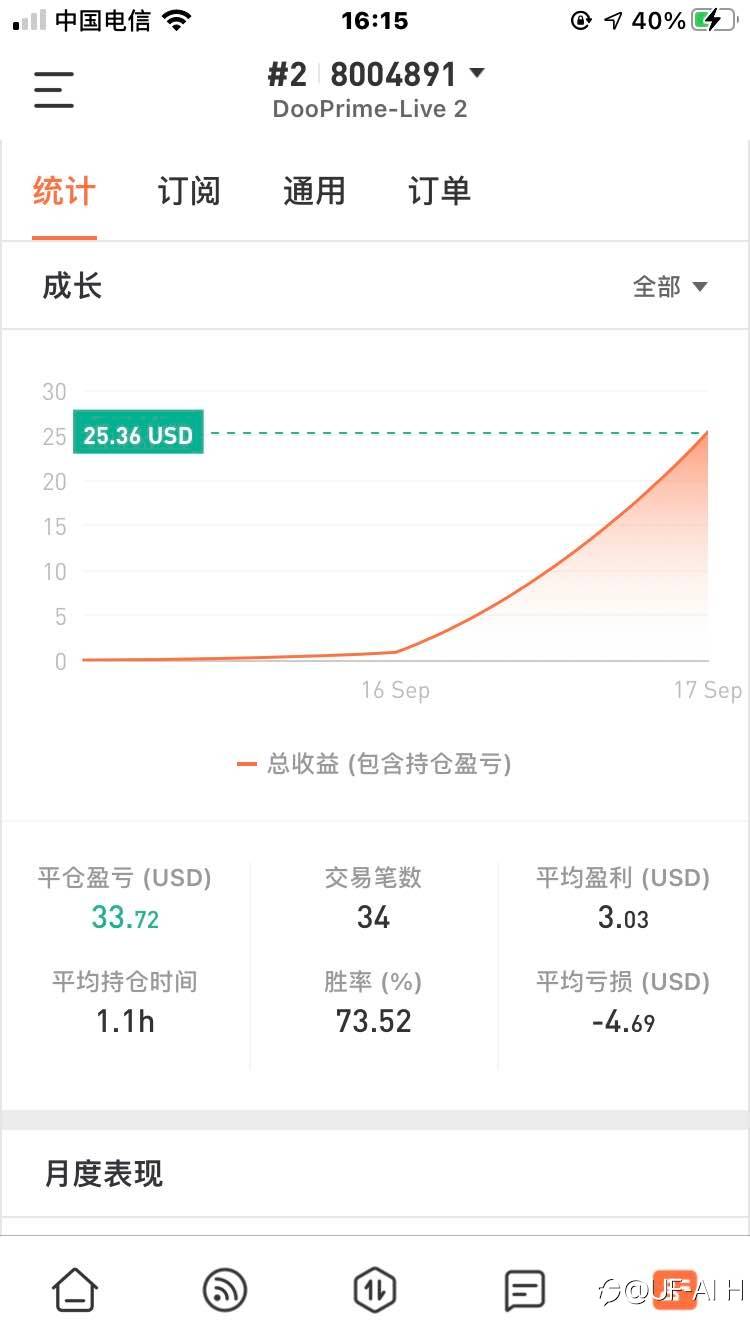Viewport: 750px width, 1334px height.
Task: Open the chat messages icon
Action: [x=524, y=1290]
